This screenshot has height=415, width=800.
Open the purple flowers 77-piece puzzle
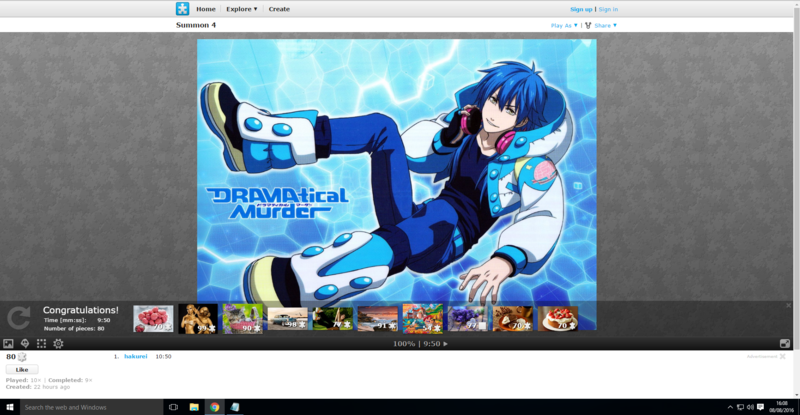point(467,319)
